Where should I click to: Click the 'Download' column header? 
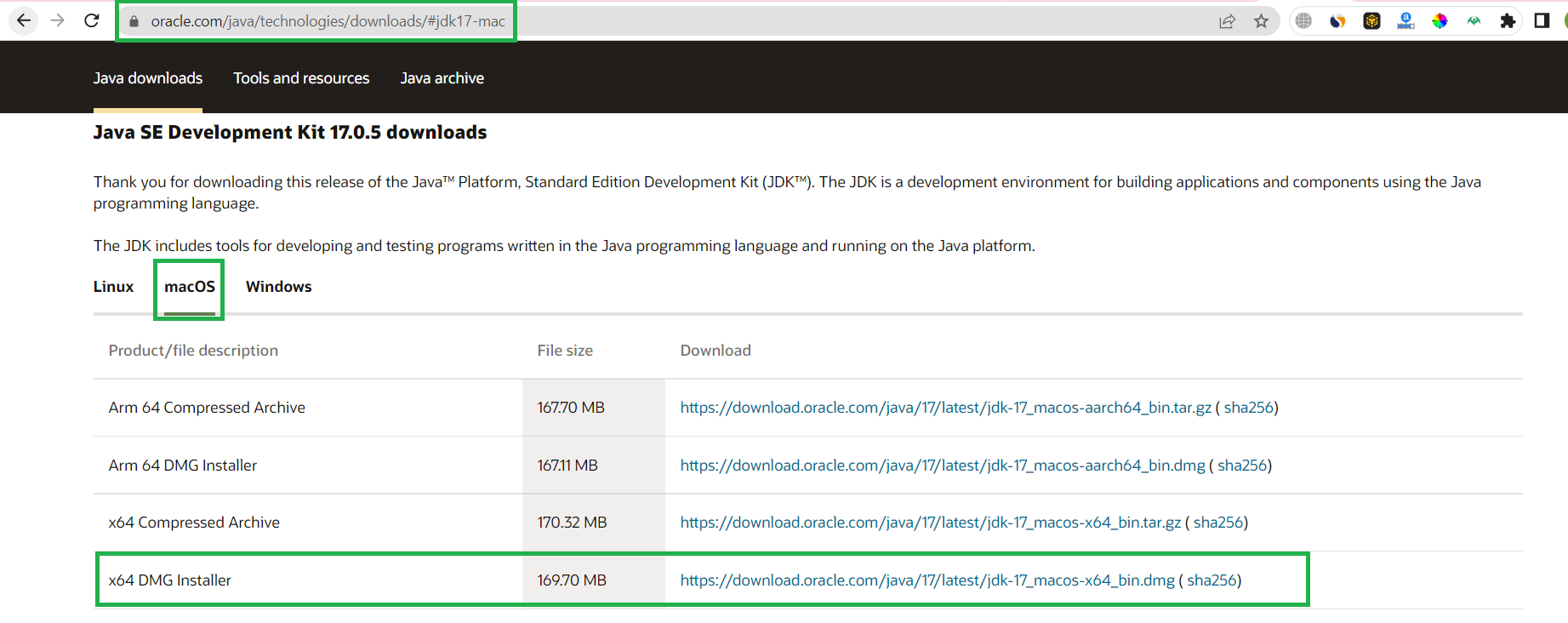pos(716,351)
